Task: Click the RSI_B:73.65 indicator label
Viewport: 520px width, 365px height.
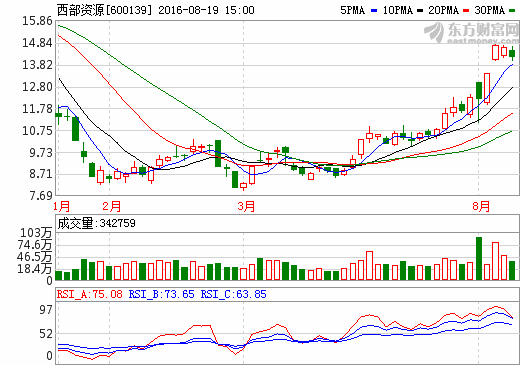Action: 161,294
